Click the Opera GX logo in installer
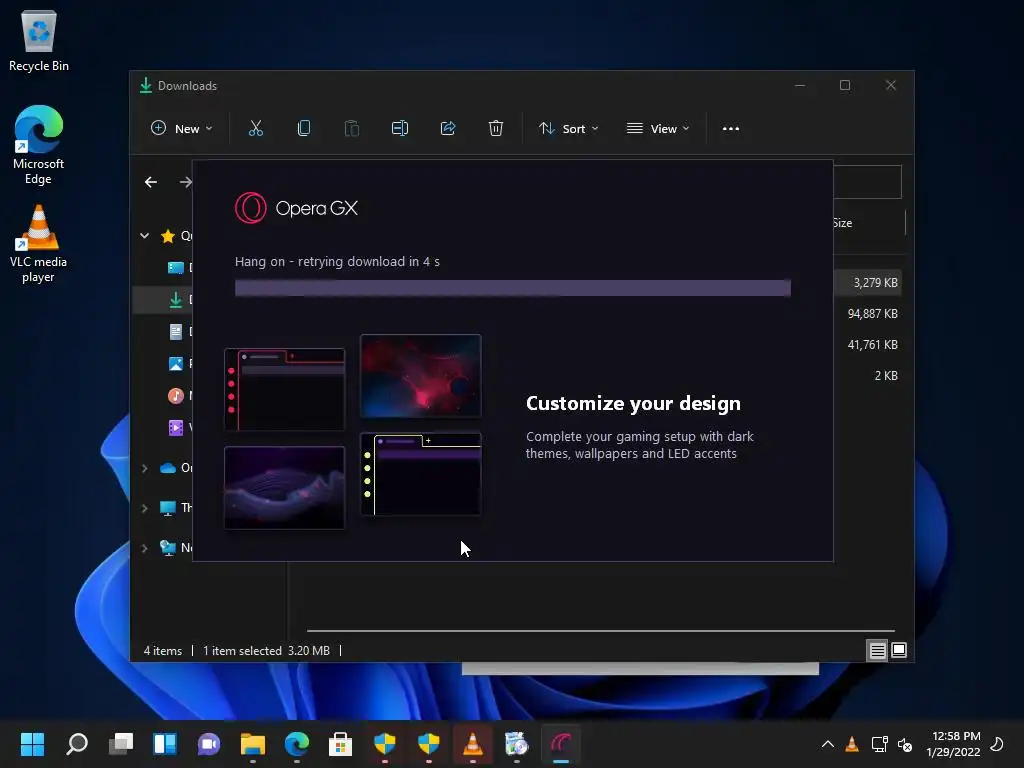 click(296, 208)
